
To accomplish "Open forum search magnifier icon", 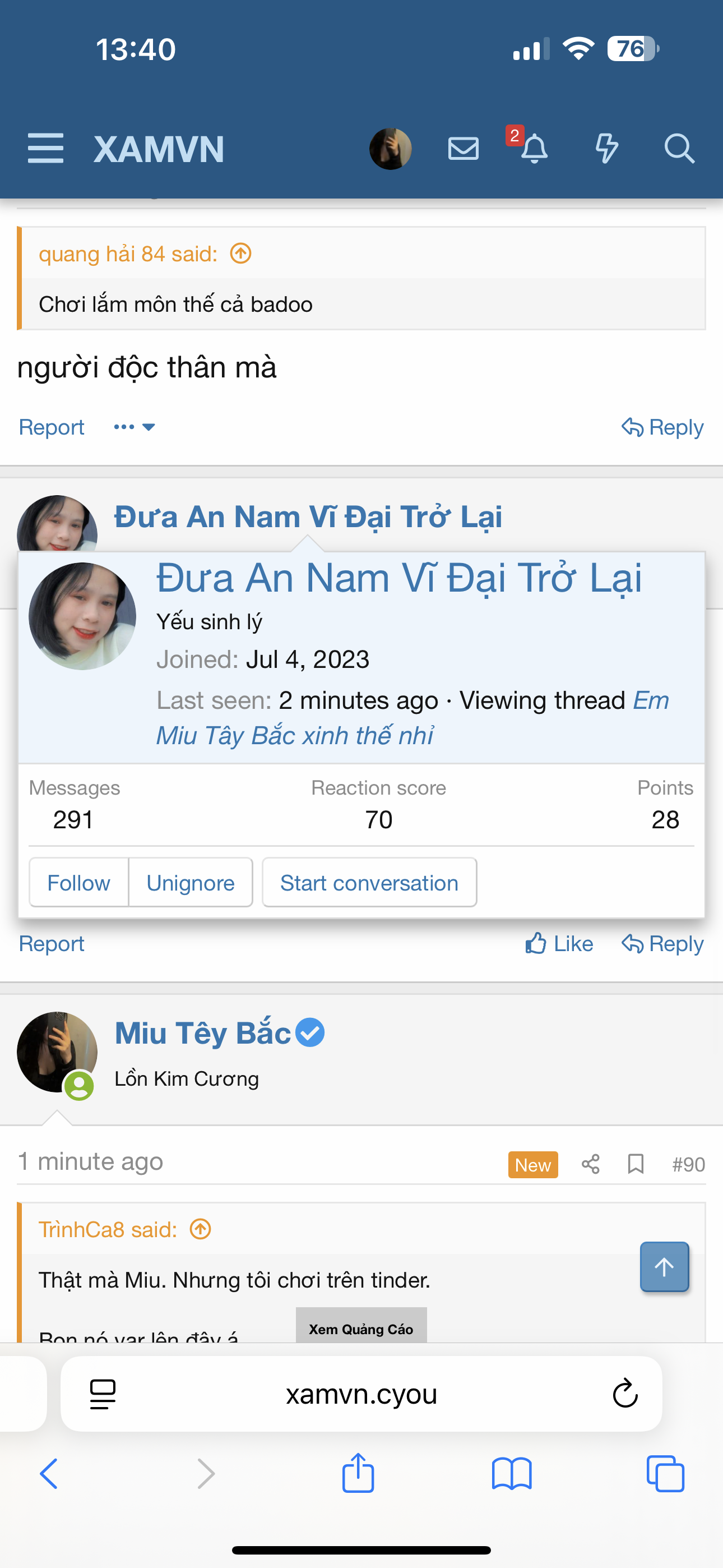I will 679,149.
